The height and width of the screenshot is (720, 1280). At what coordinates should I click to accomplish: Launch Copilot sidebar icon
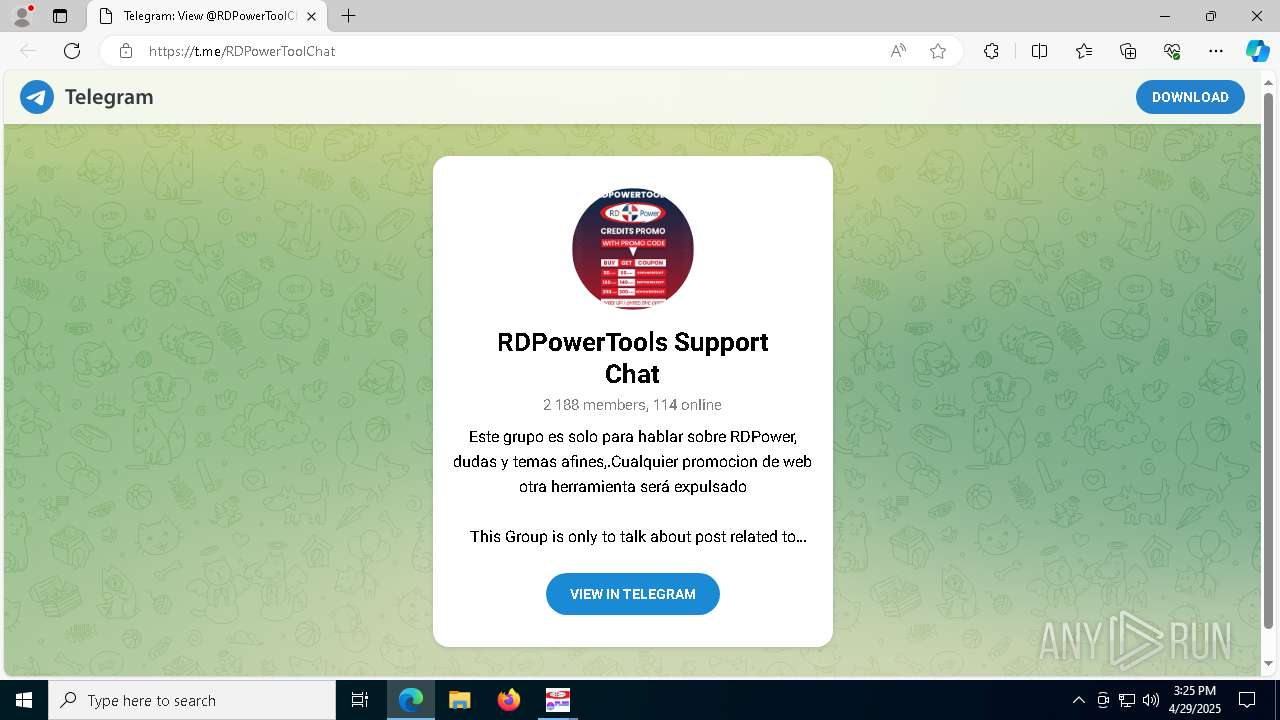pos(1257,51)
